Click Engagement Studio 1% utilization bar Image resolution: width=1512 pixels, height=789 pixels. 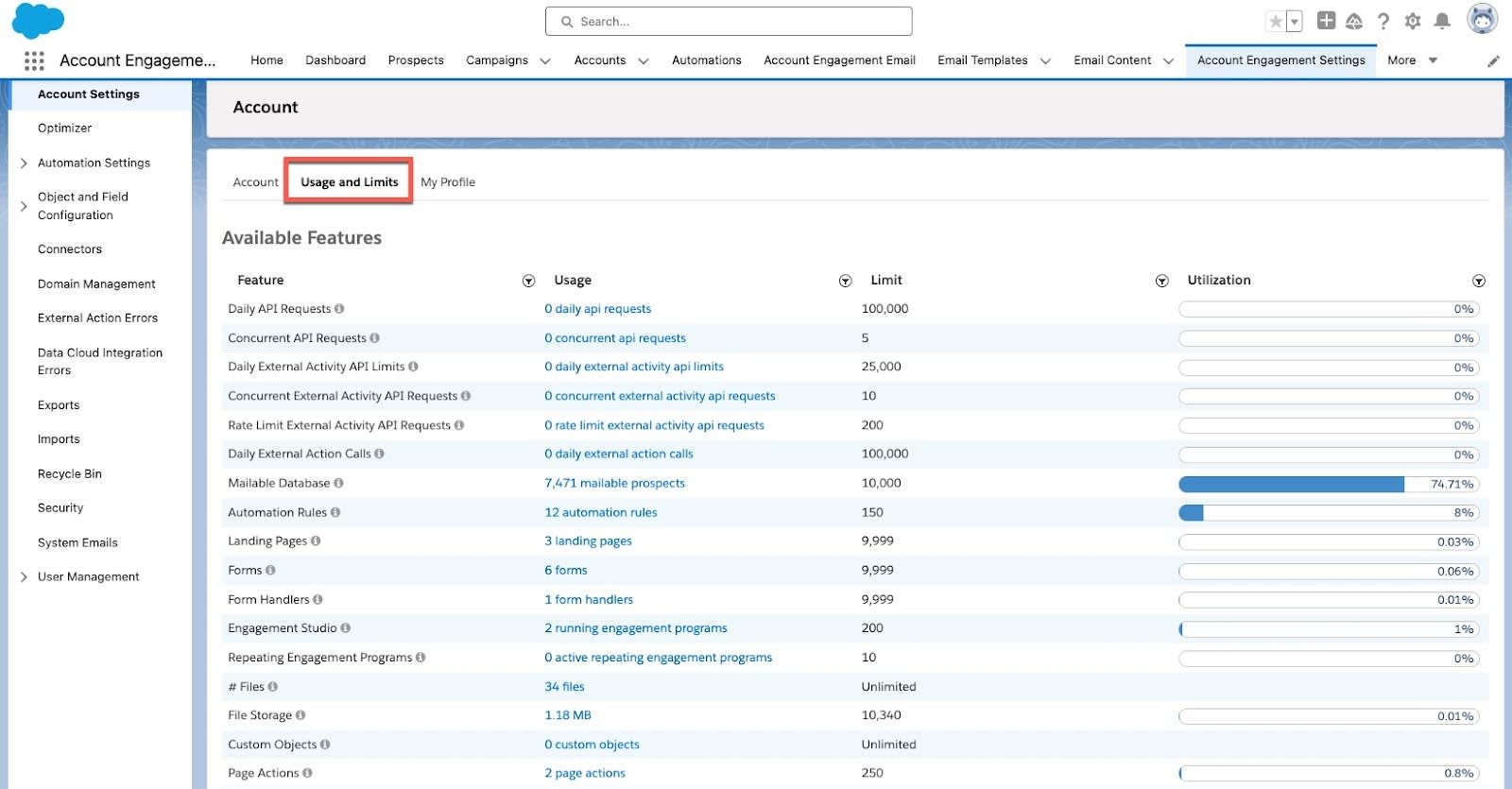1329,629
